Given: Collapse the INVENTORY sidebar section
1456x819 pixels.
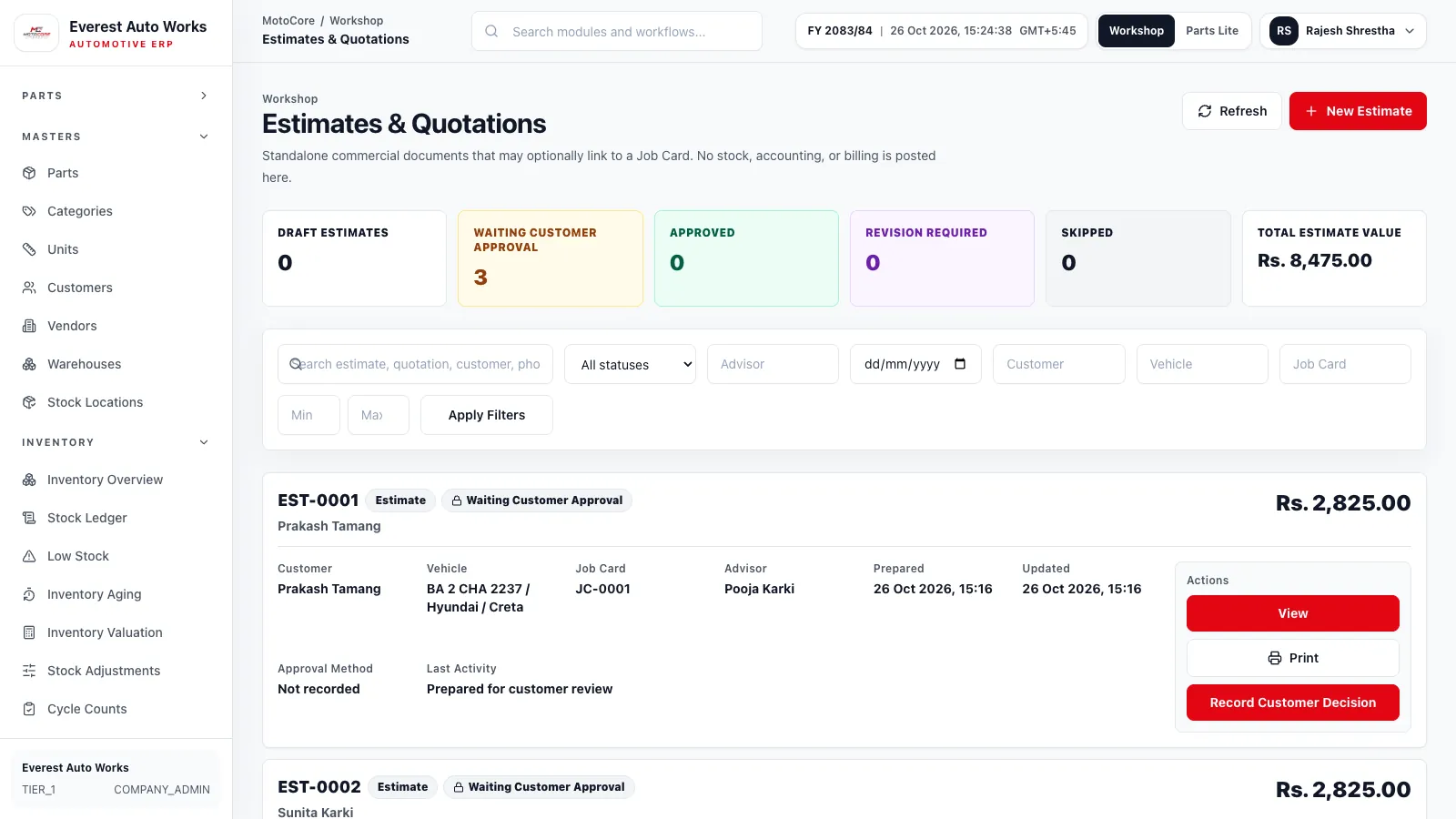Looking at the screenshot, I should click(116, 442).
